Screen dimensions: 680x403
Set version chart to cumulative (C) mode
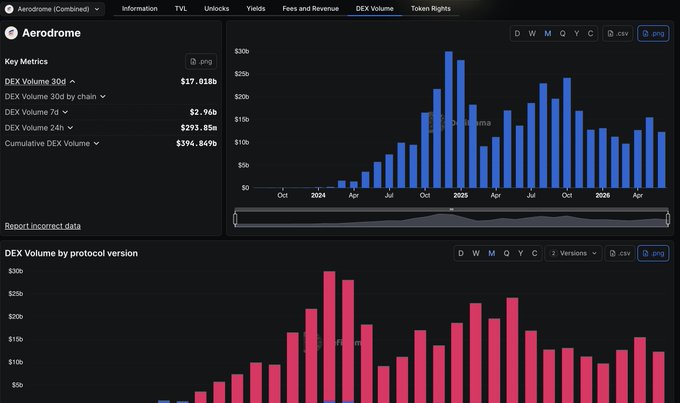(x=534, y=253)
